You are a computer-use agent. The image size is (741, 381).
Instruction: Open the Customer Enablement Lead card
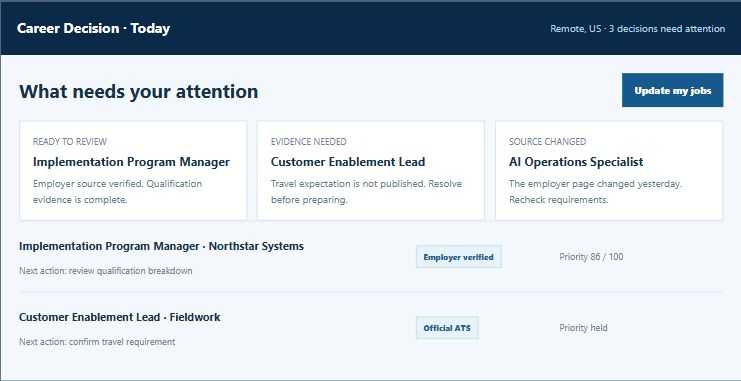pos(370,171)
